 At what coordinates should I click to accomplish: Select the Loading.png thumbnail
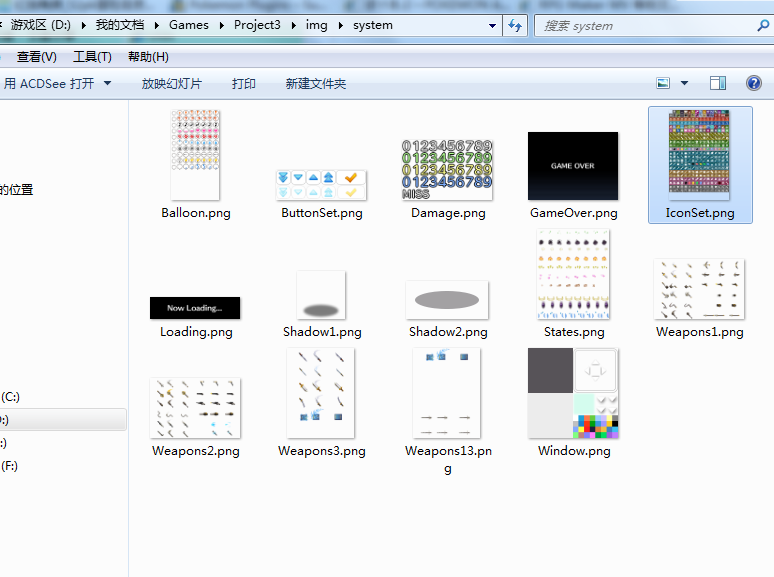click(x=195, y=308)
